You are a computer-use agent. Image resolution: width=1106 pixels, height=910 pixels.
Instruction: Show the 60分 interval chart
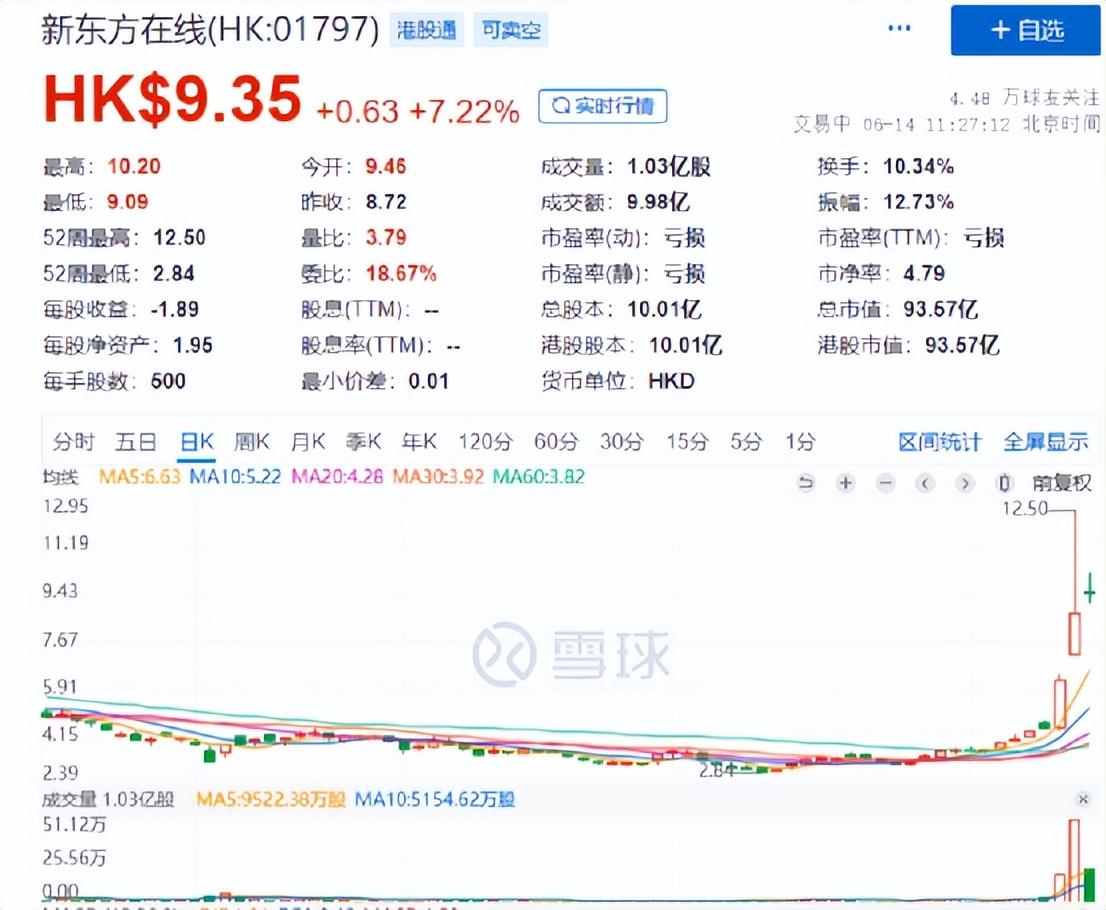556,442
